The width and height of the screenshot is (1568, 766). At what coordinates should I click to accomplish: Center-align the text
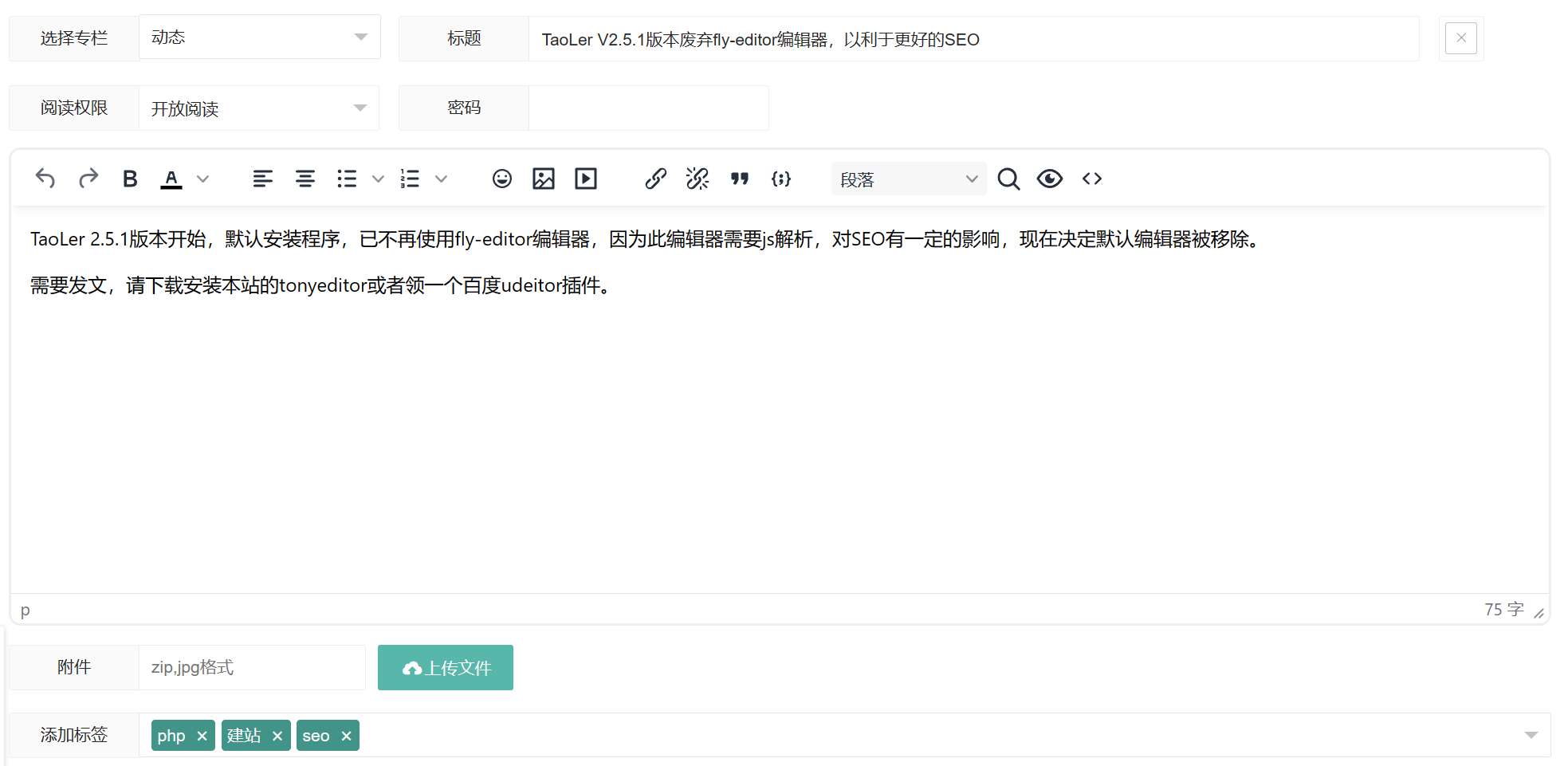coord(305,179)
